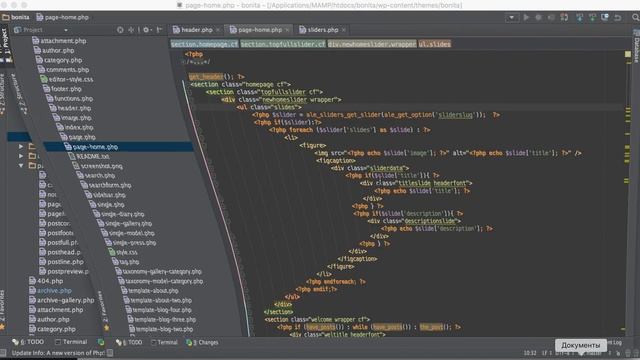This screenshot has width=640, height=360.
Task: Click the VCS update project icon
Action: [x=580, y=18]
